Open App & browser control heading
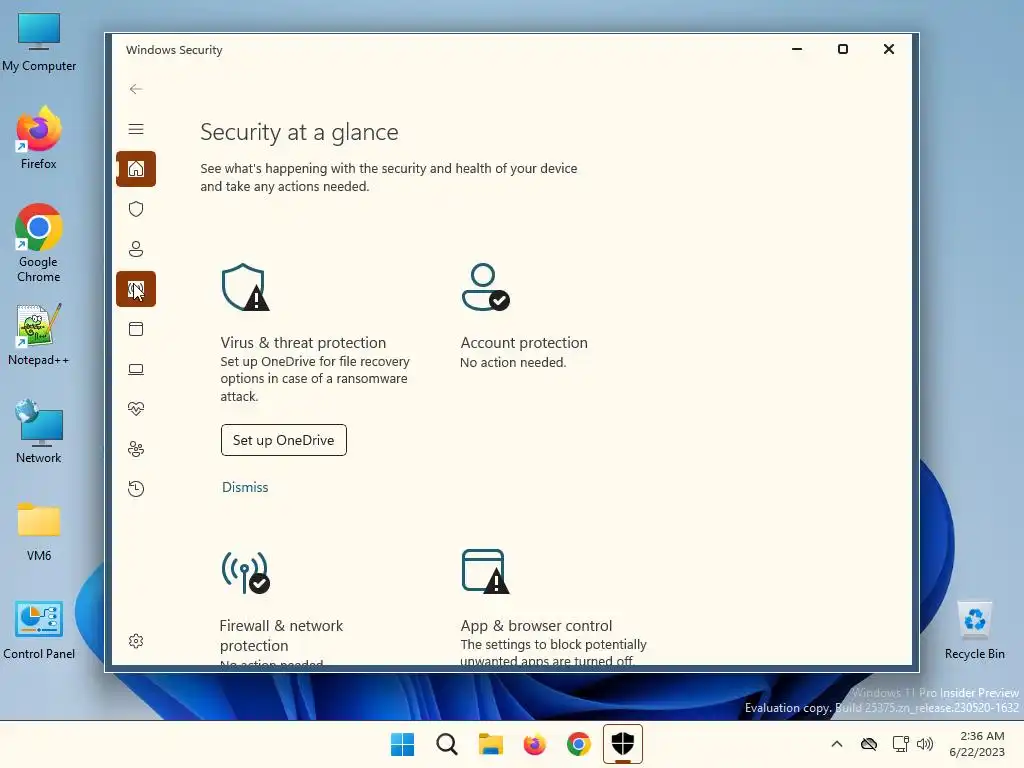The height and width of the screenshot is (768, 1024). 536,626
